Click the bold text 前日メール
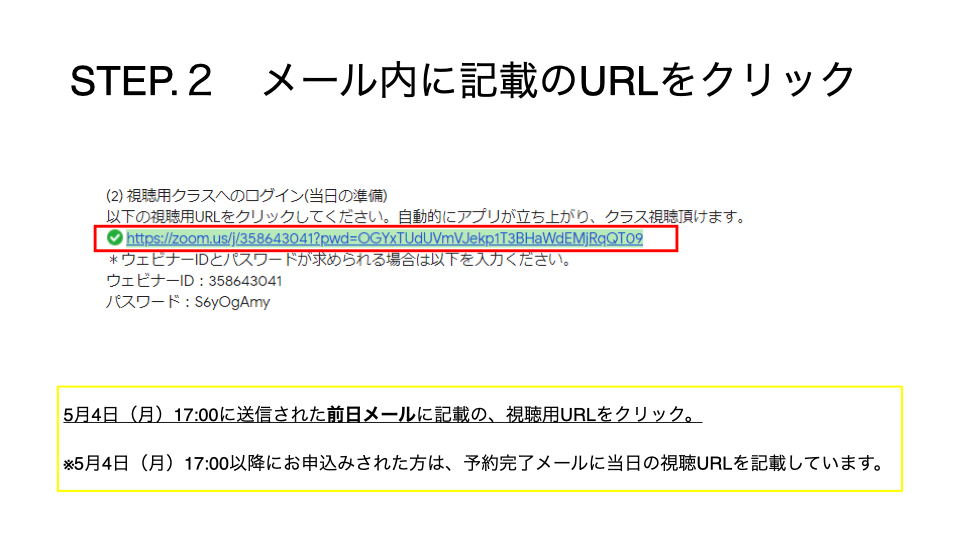This screenshot has height=540, width=960. pos(371,414)
